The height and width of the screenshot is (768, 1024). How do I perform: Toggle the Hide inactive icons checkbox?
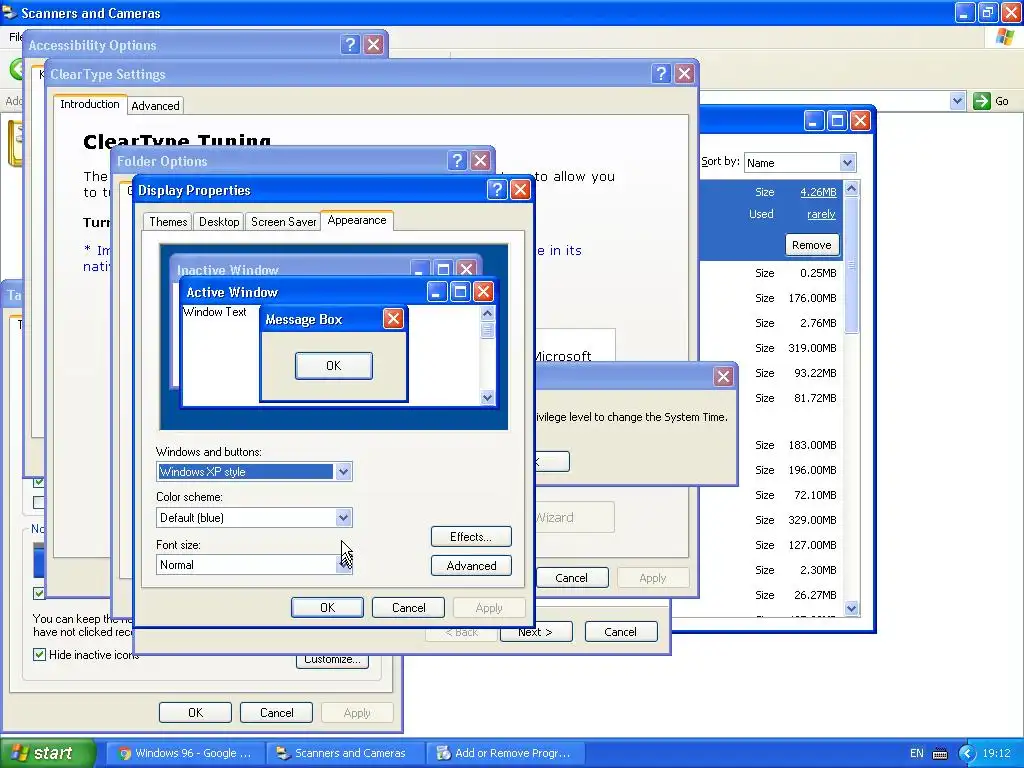click(x=39, y=654)
